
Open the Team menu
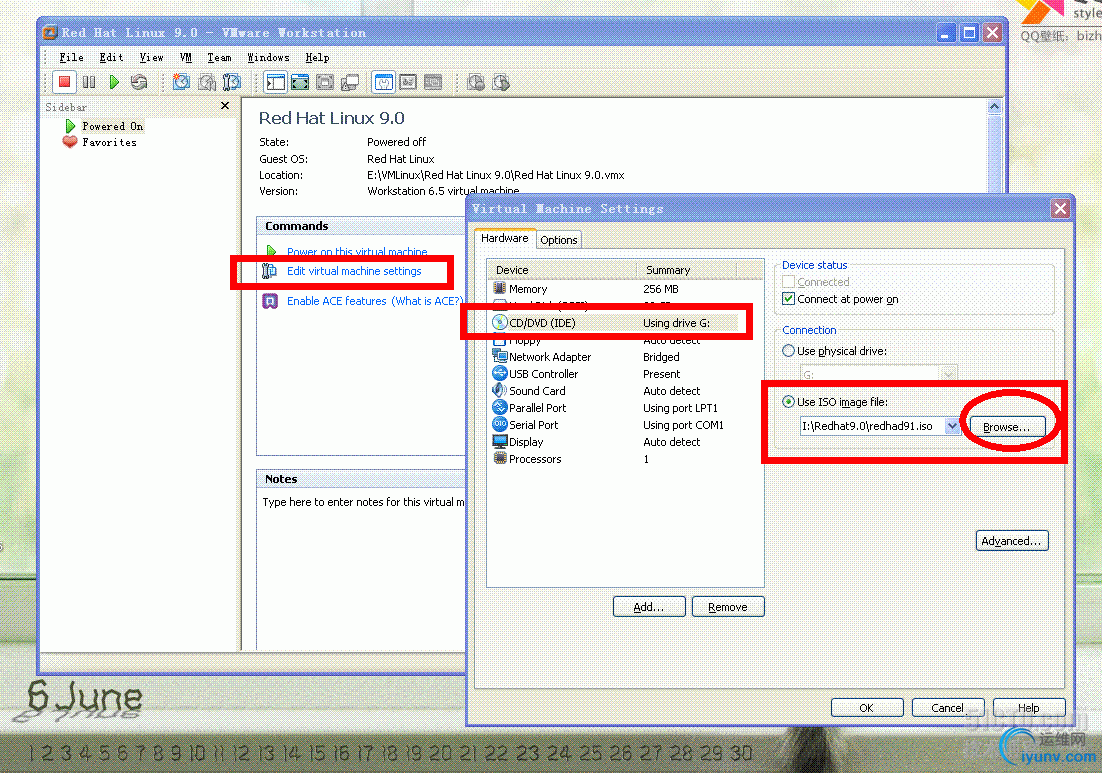tap(219, 58)
